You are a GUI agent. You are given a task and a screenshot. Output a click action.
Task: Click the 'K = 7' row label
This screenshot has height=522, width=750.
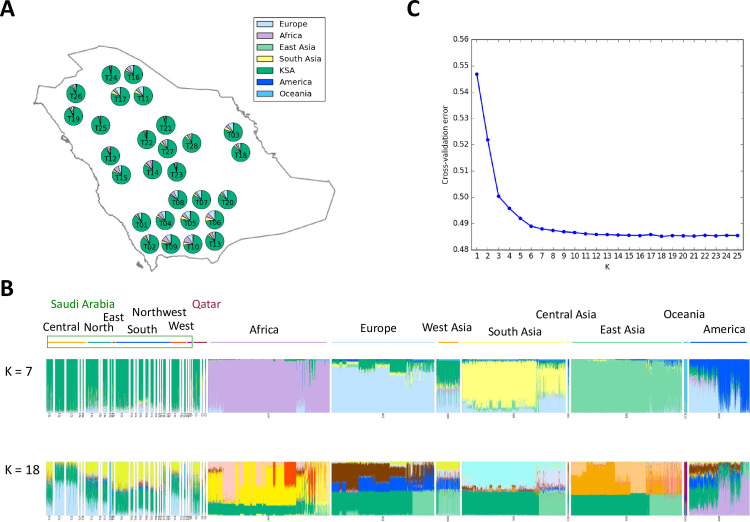(x=19, y=371)
